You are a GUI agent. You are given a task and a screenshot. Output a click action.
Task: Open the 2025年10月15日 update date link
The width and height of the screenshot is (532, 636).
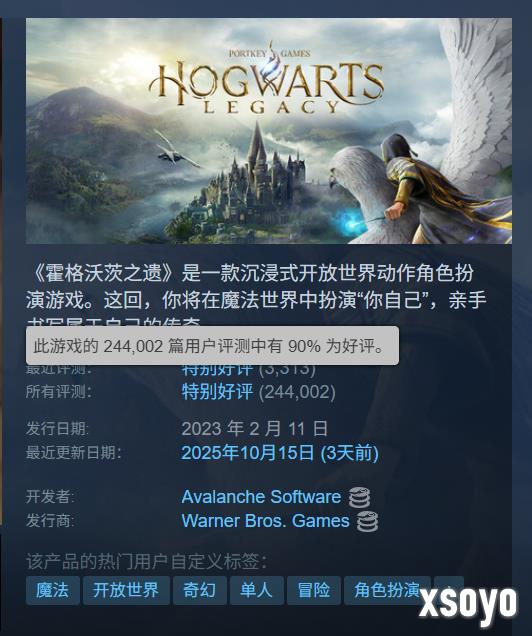coord(280,453)
